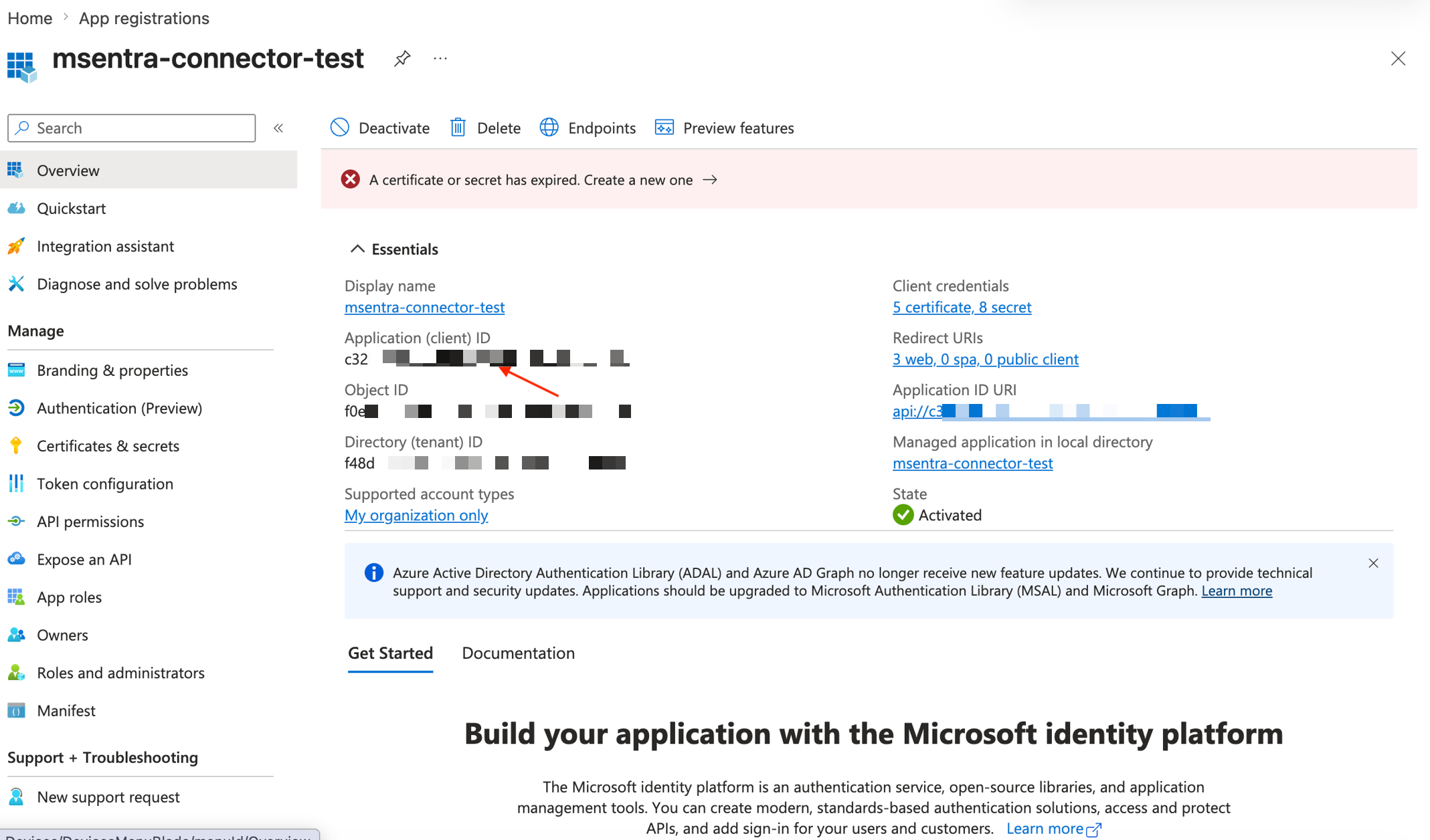Click the Delete trash can icon
The width and height of the screenshot is (1430, 840).
pos(458,127)
